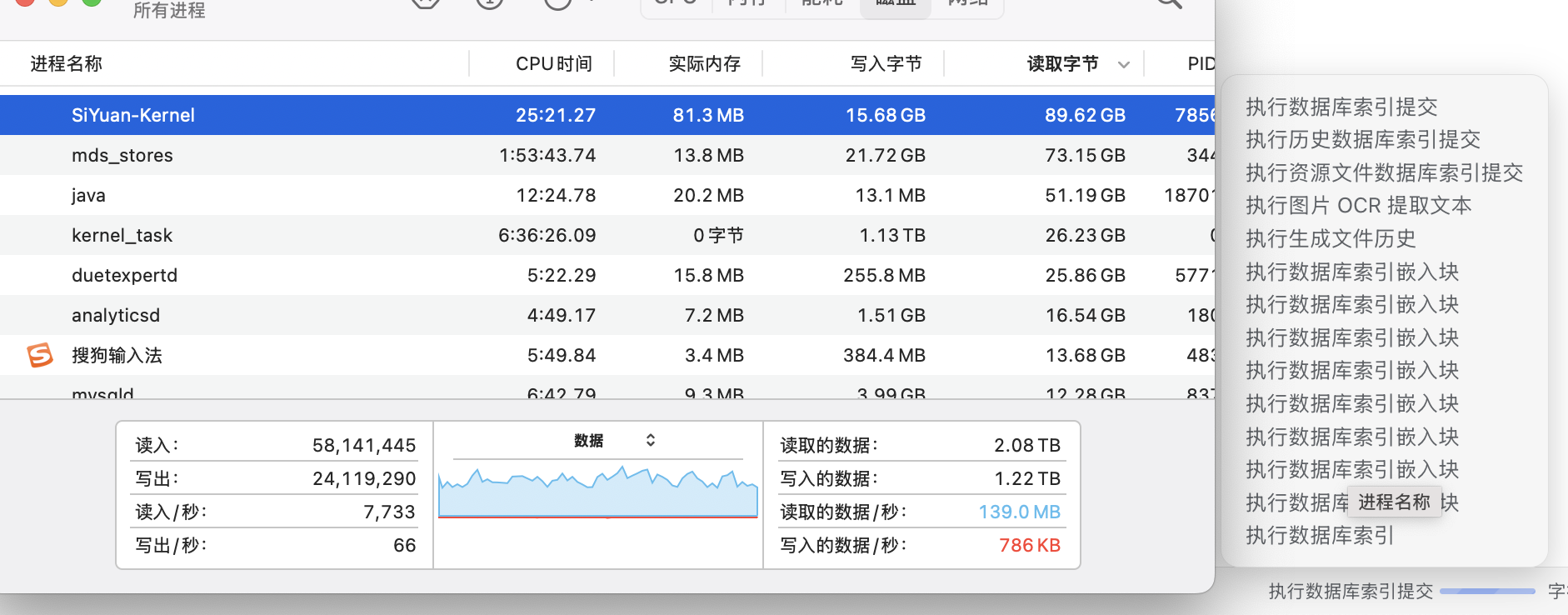Image resolution: width=1568 pixels, height=615 pixels.
Task: Sort by the 读取字节 column header
Action: click(x=1063, y=64)
